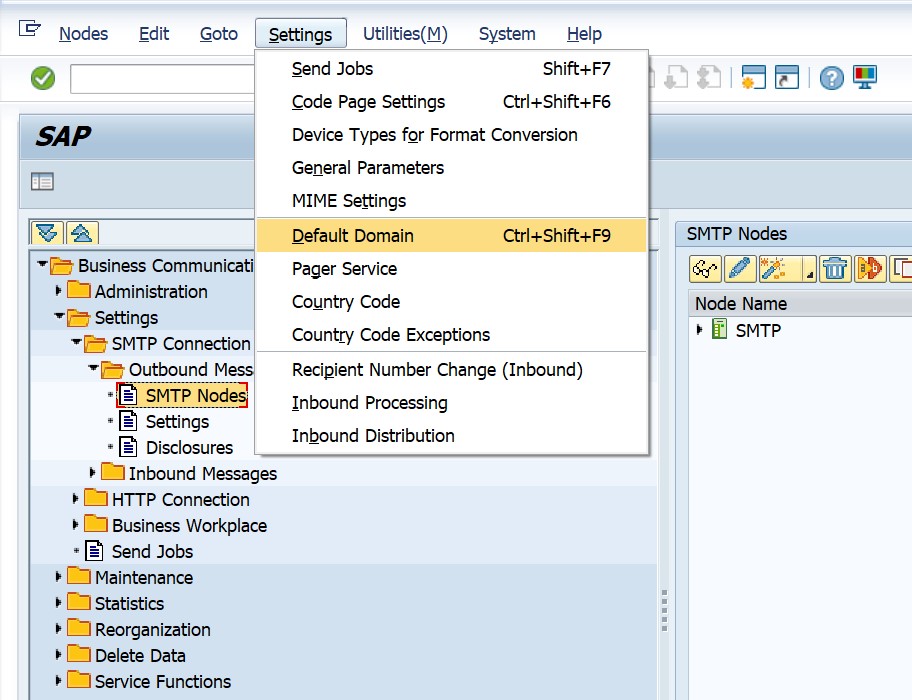Click the green checkmark Enter icon
Screen dimensions: 912x700
point(43,78)
